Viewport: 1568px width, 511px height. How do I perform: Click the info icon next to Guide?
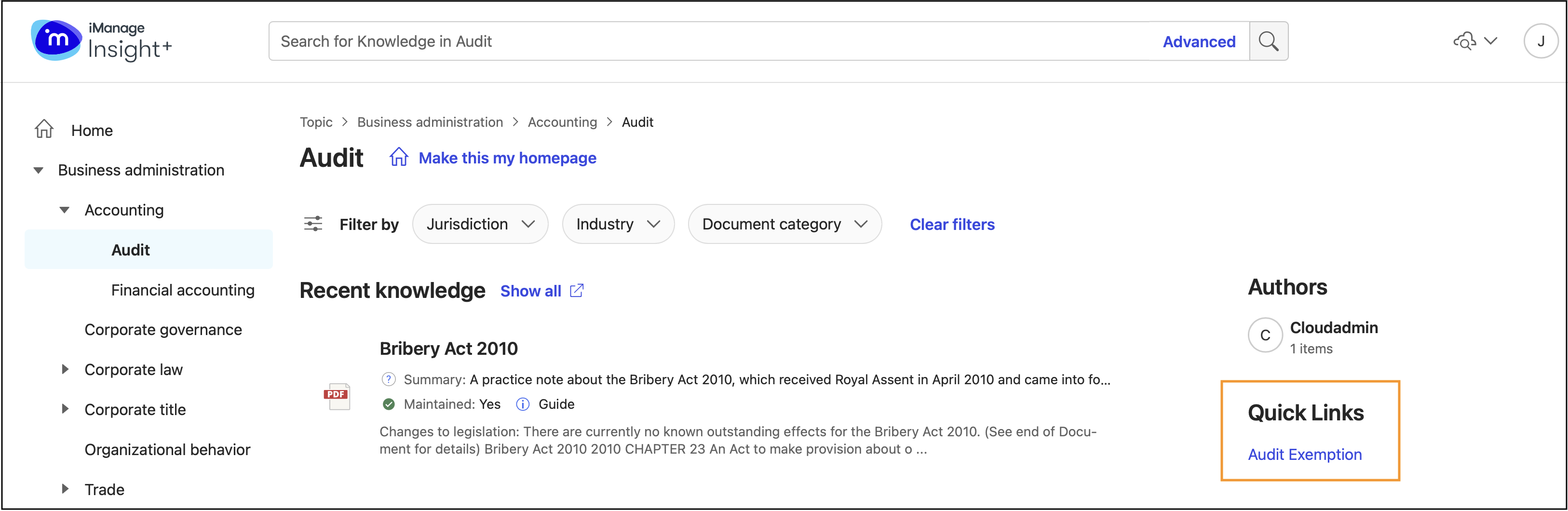click(x=522, y=404)
